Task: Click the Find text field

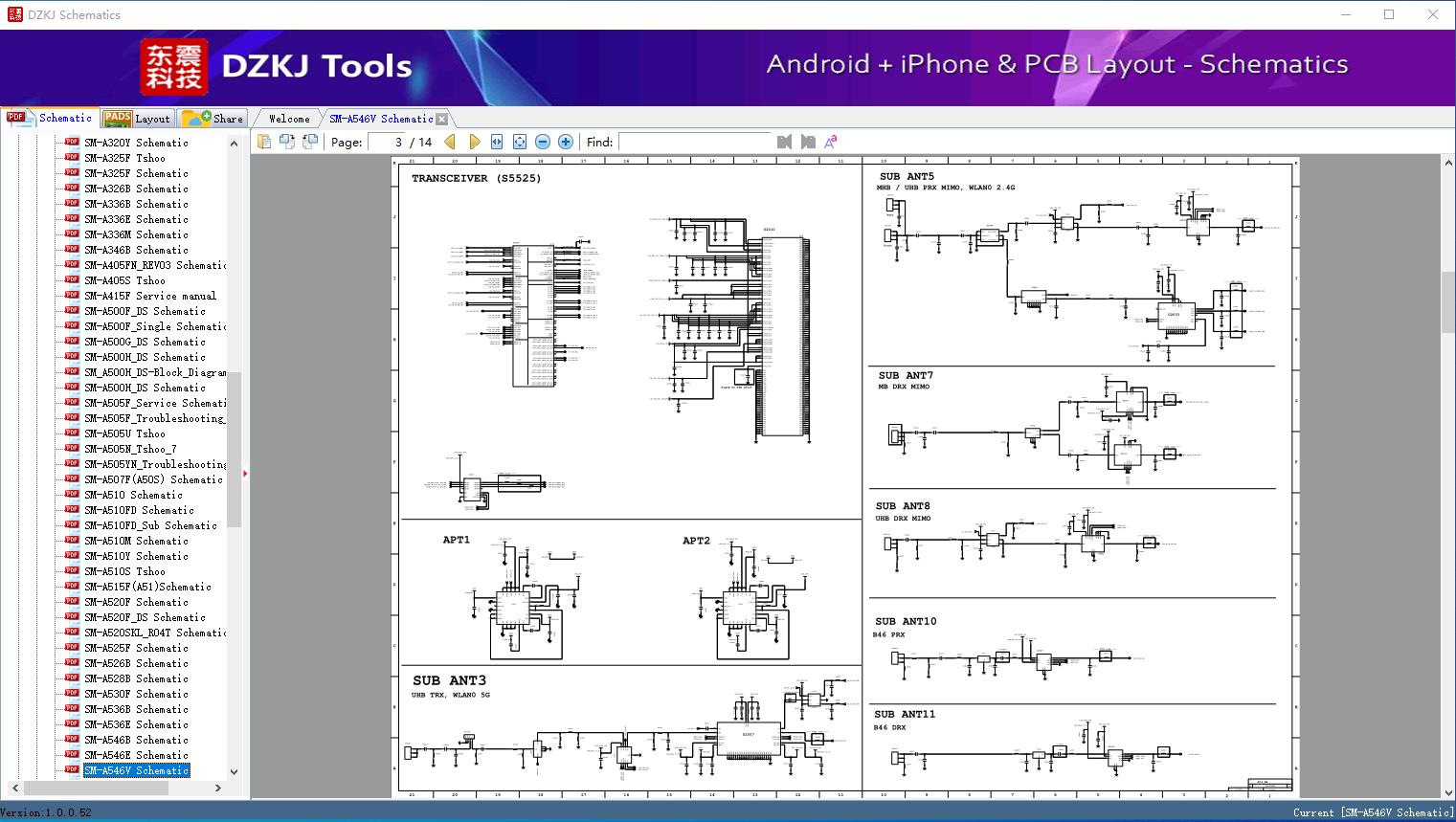Action: click(x=694, y=142)
